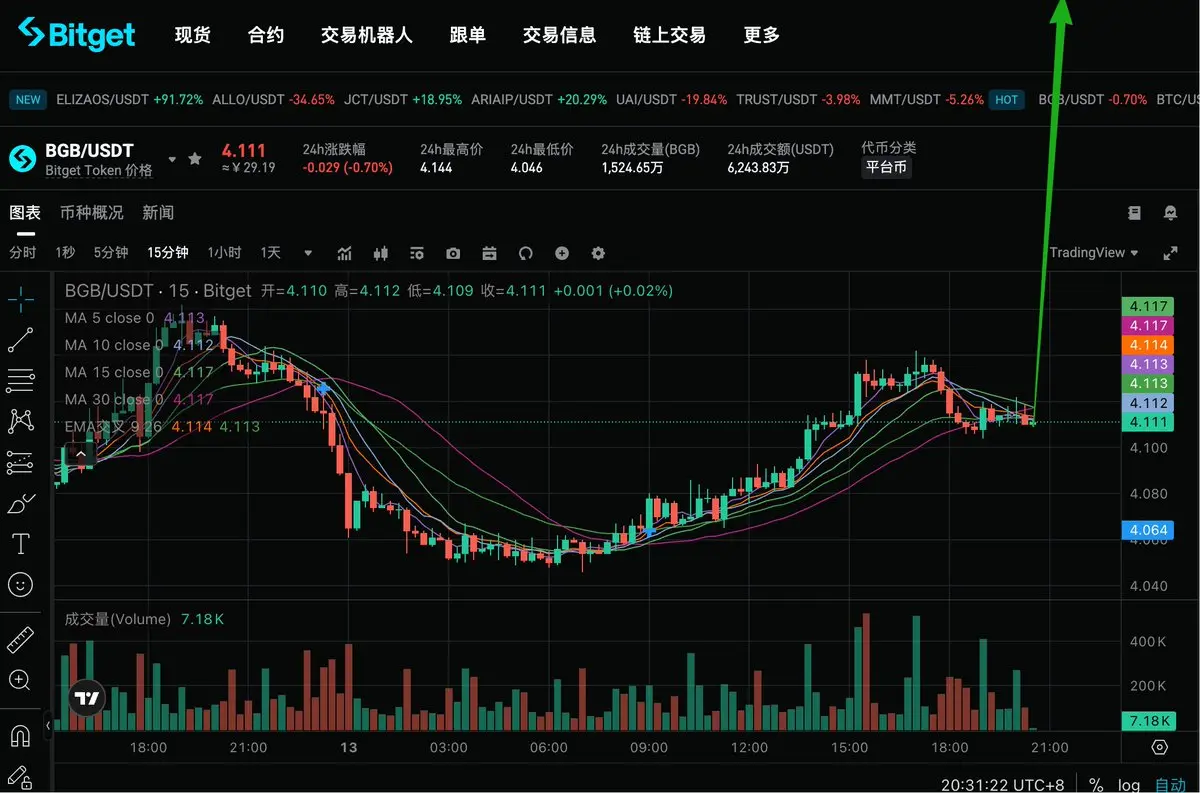Open the 合约 futures menu
Image resolution: width=1200 pixels, height=793 pixels.
pos(266,35)
